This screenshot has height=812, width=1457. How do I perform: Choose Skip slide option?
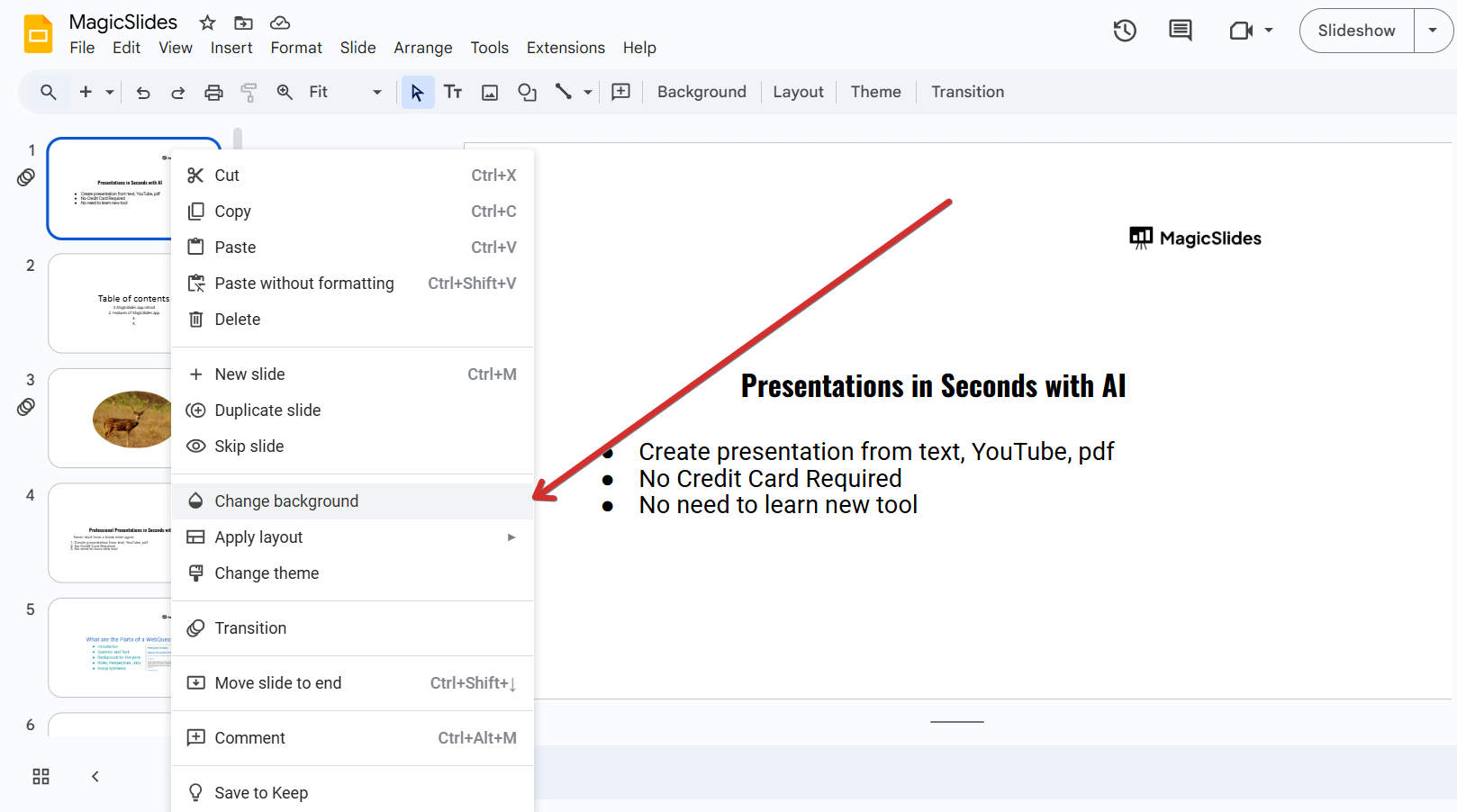click(353, 447)
